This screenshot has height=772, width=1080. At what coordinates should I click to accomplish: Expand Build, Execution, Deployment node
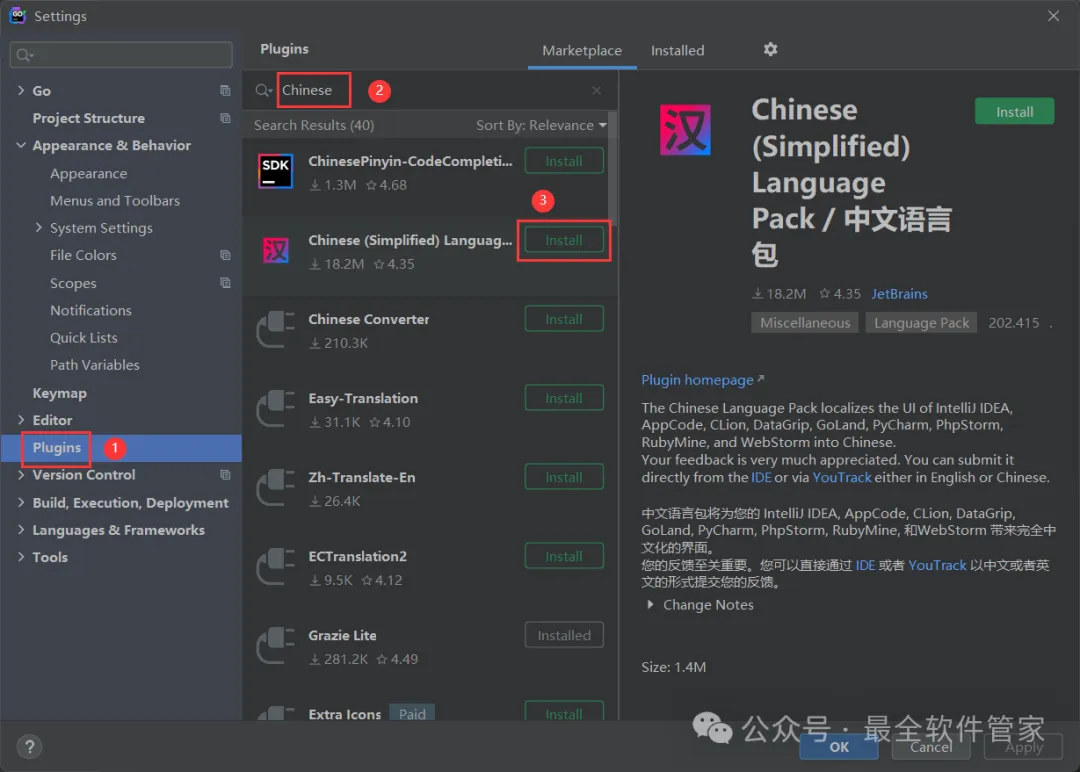click(x=21, y=502)
